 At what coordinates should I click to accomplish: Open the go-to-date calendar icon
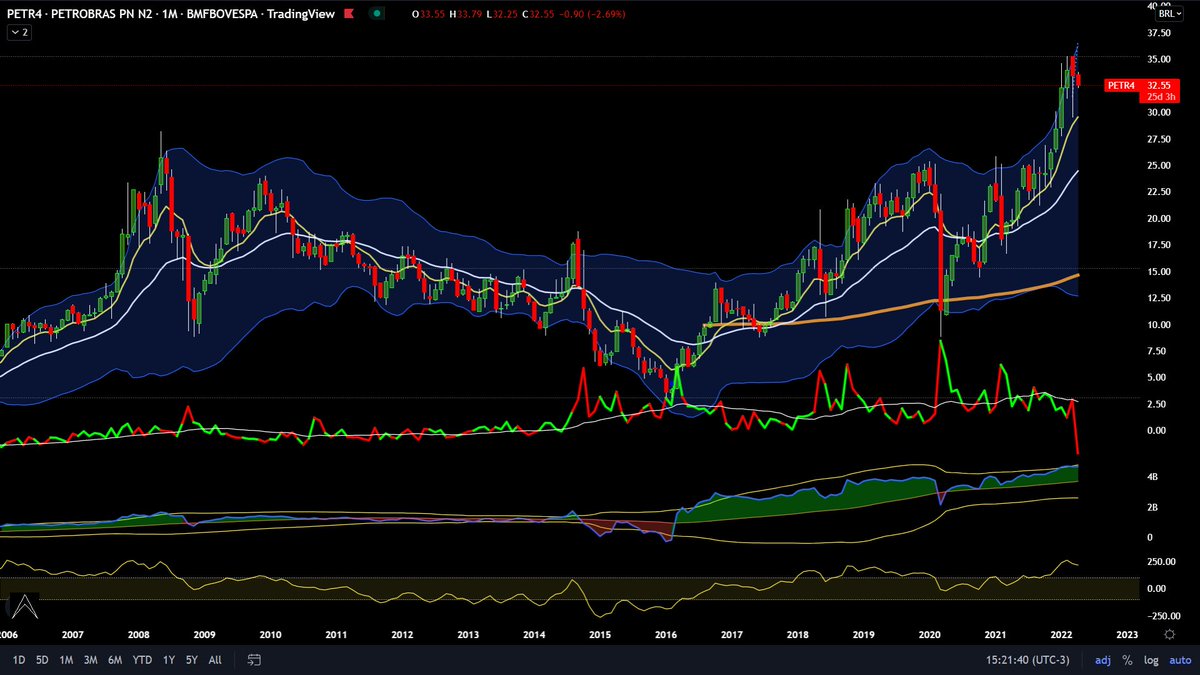coord(254,660)
